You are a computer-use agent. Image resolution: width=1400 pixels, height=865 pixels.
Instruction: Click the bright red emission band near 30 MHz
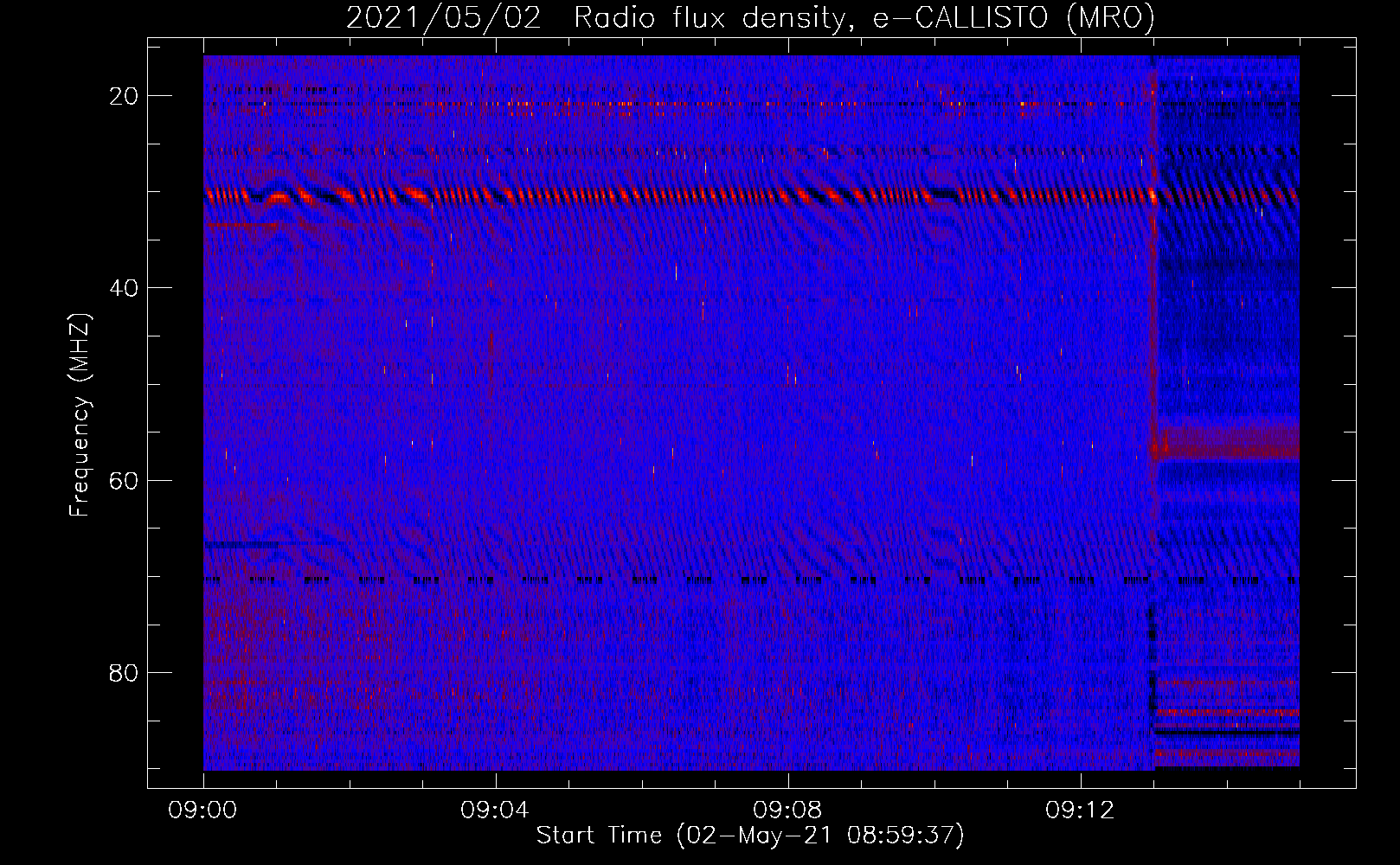(x=751, y=195)
